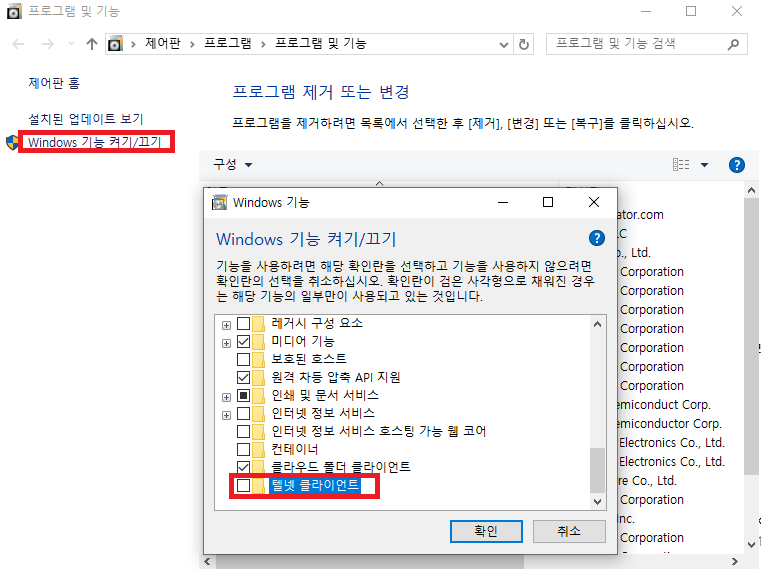Viewport: 761px width, 569px height.
Task: Open 프로그램 breadcrumb
Action: click(228, 44)
